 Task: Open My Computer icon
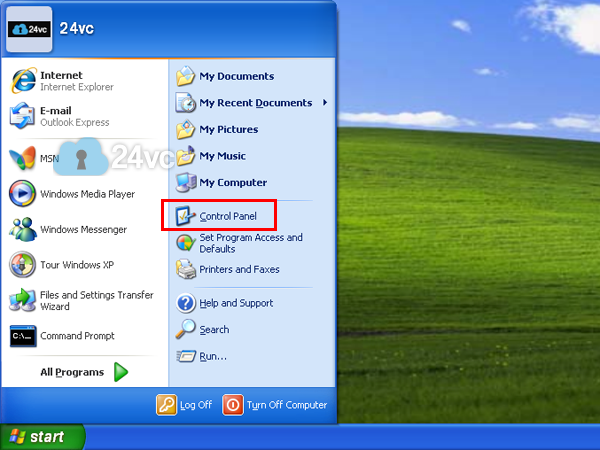[186, 182]
